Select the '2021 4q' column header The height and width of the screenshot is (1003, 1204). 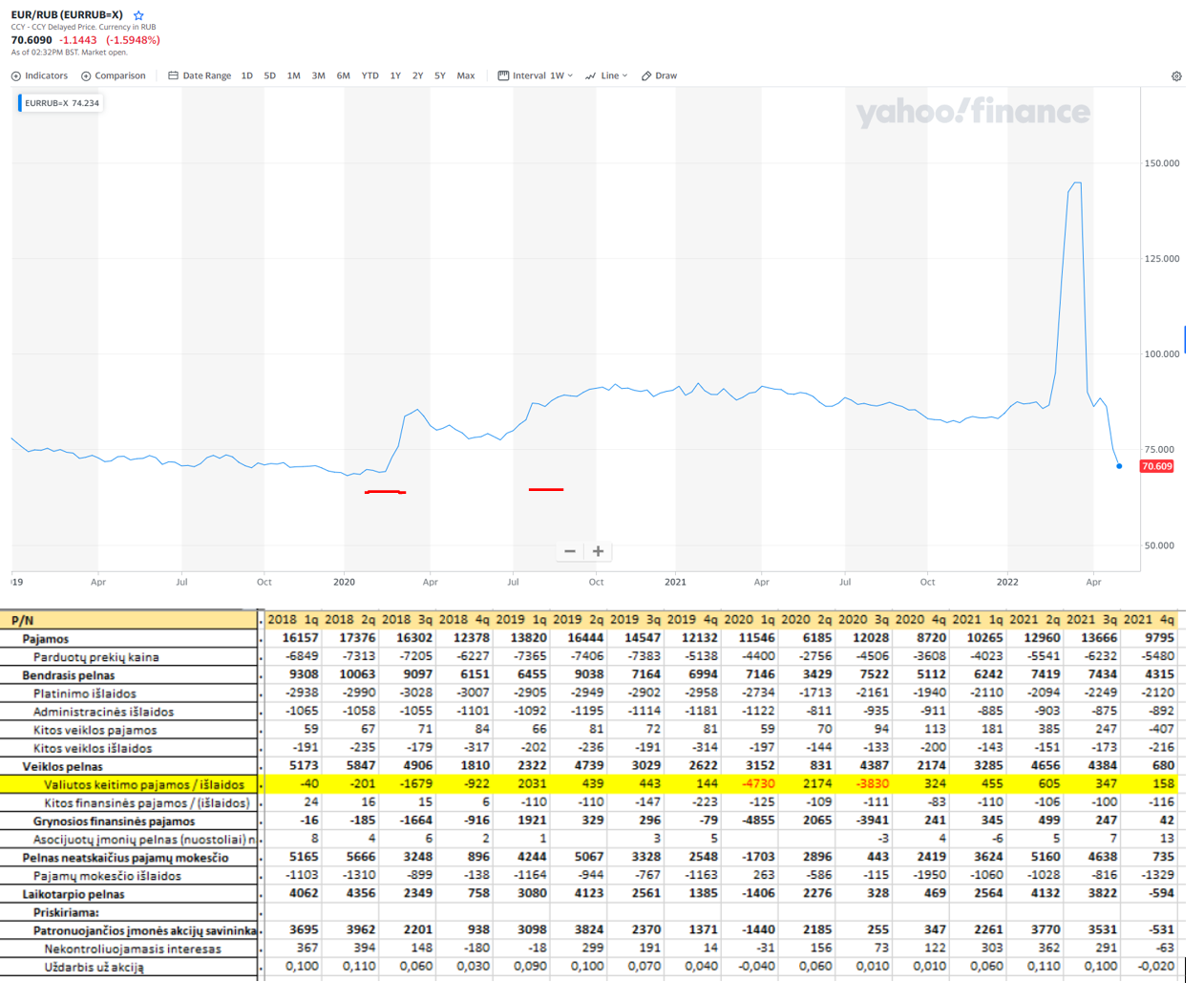pyautogui.click(x=1149, y=620)
